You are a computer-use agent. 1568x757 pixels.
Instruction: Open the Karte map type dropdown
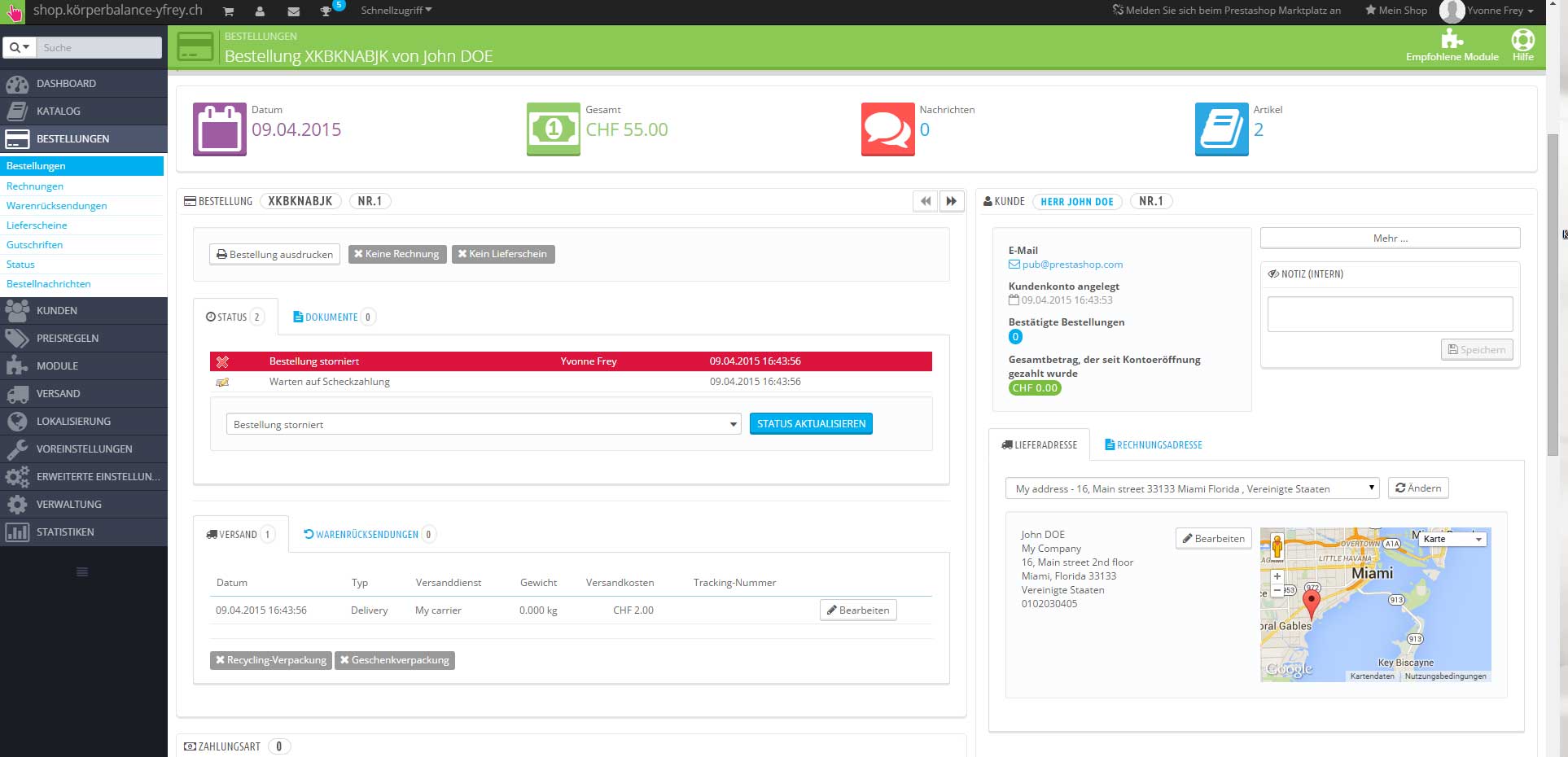tap(1453, 539)
